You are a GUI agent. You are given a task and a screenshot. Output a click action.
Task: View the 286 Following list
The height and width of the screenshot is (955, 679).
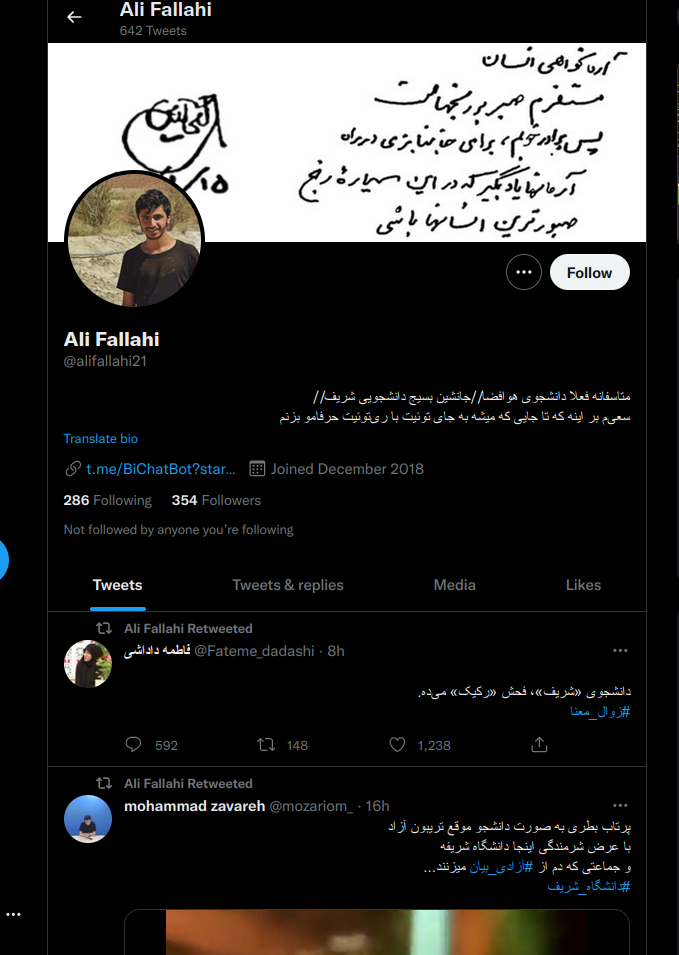108,500
